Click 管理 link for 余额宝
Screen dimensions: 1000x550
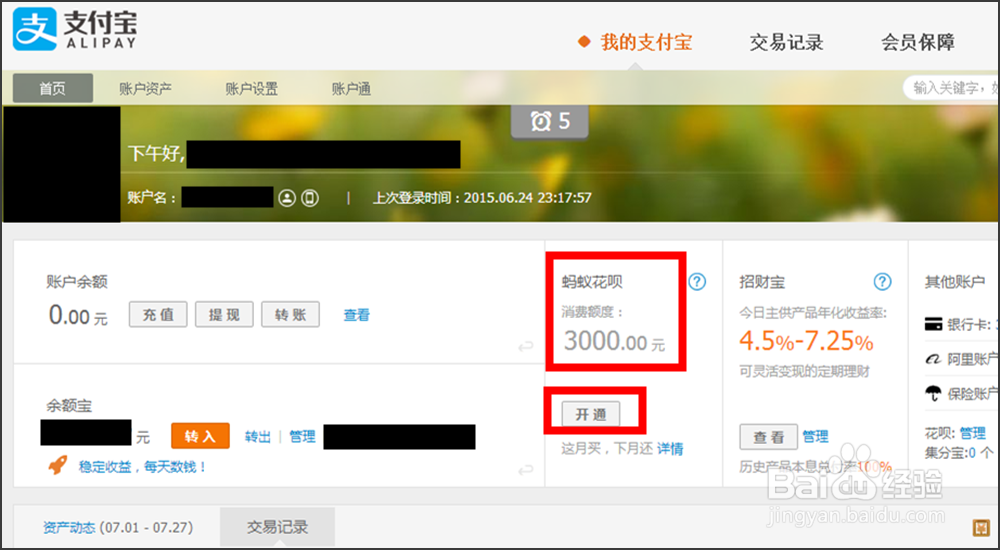(x=302, y=437)
